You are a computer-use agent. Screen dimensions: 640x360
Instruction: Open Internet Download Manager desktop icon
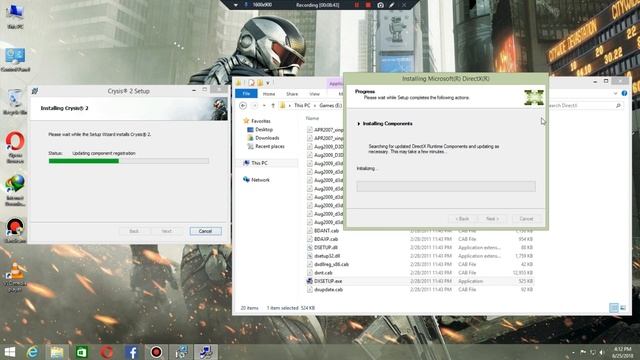click(15, 190)
